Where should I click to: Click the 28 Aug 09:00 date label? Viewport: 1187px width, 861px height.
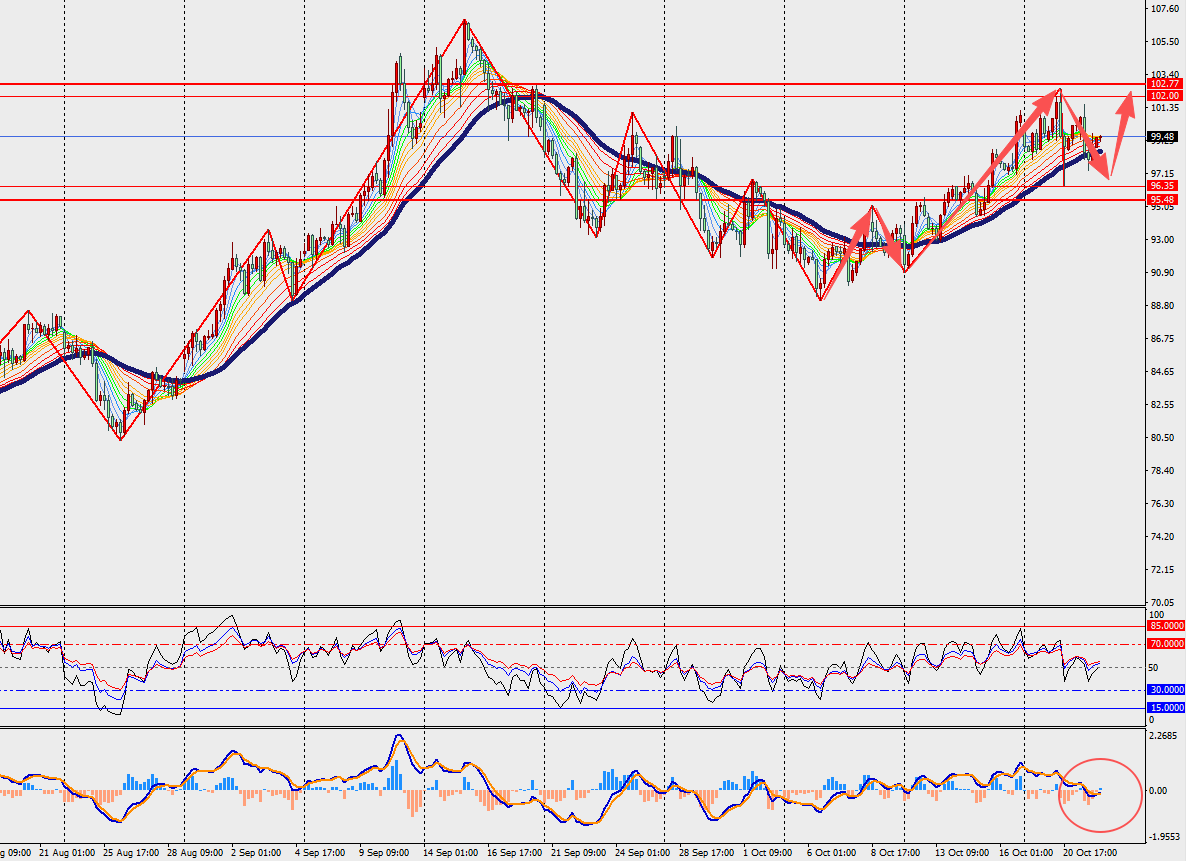(196, 853)
